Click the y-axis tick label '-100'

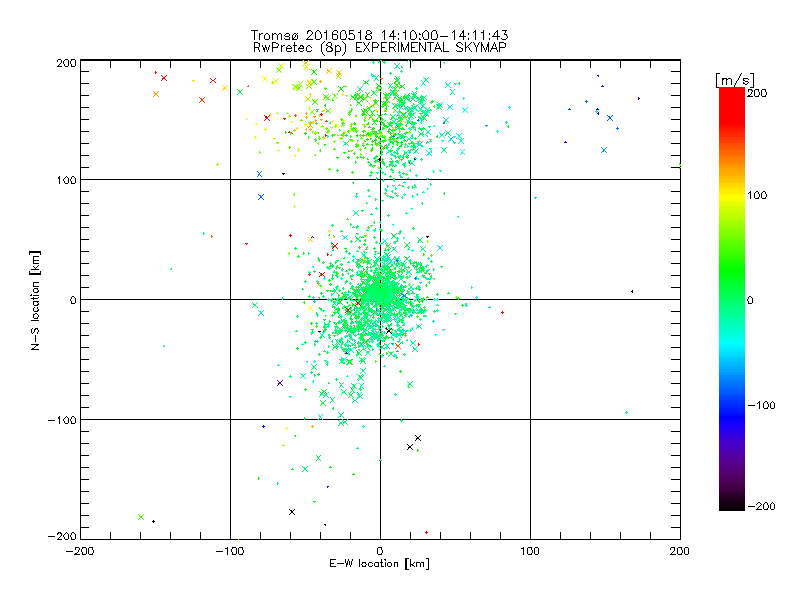pyautogui.click(x=62, y=420)
